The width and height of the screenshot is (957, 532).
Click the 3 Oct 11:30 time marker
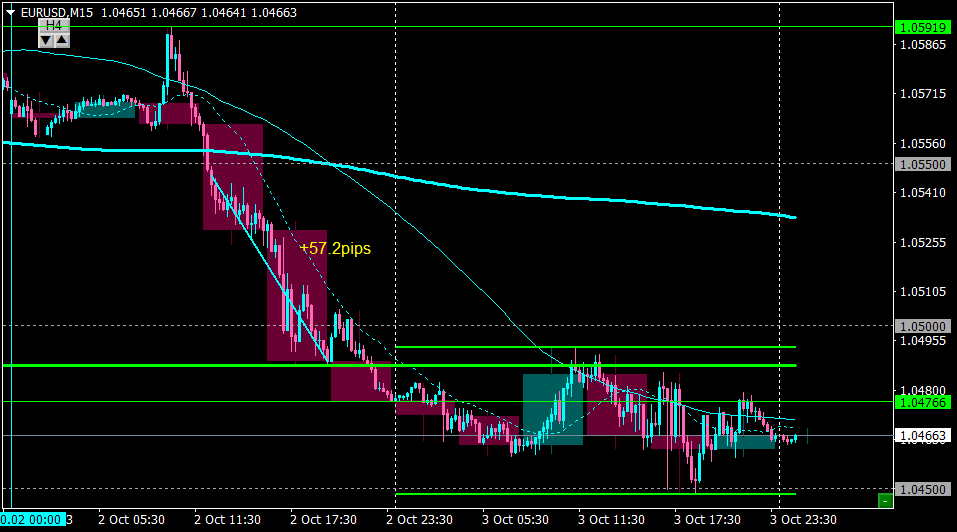coord(611,519)
